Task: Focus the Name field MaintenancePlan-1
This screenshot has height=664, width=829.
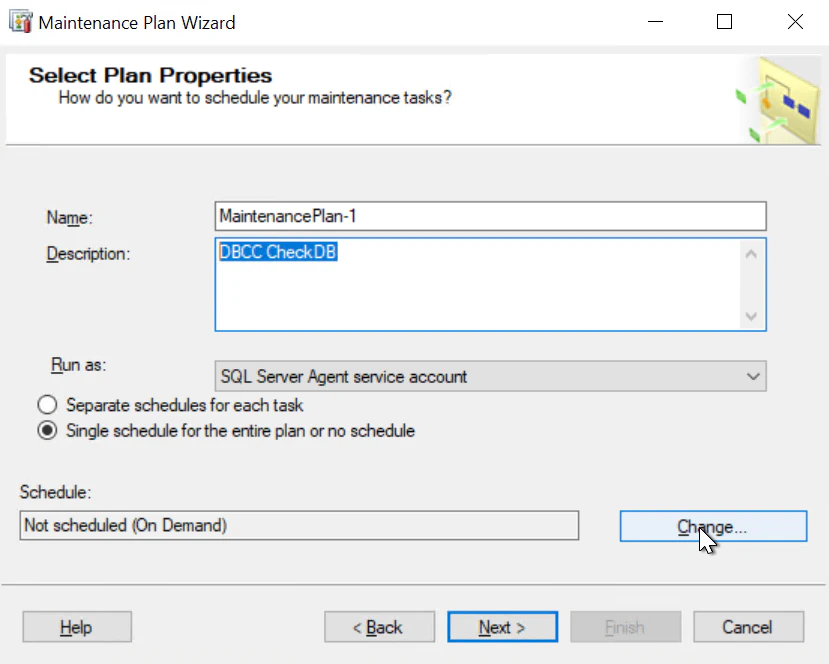Action: [490, 216]
